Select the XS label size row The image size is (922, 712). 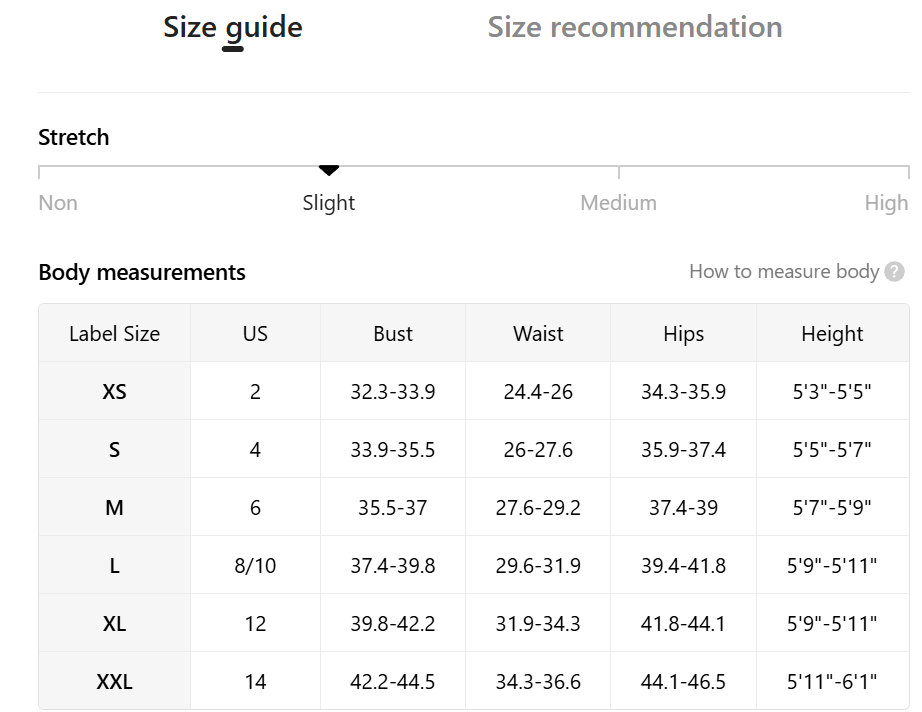point(115,392)
